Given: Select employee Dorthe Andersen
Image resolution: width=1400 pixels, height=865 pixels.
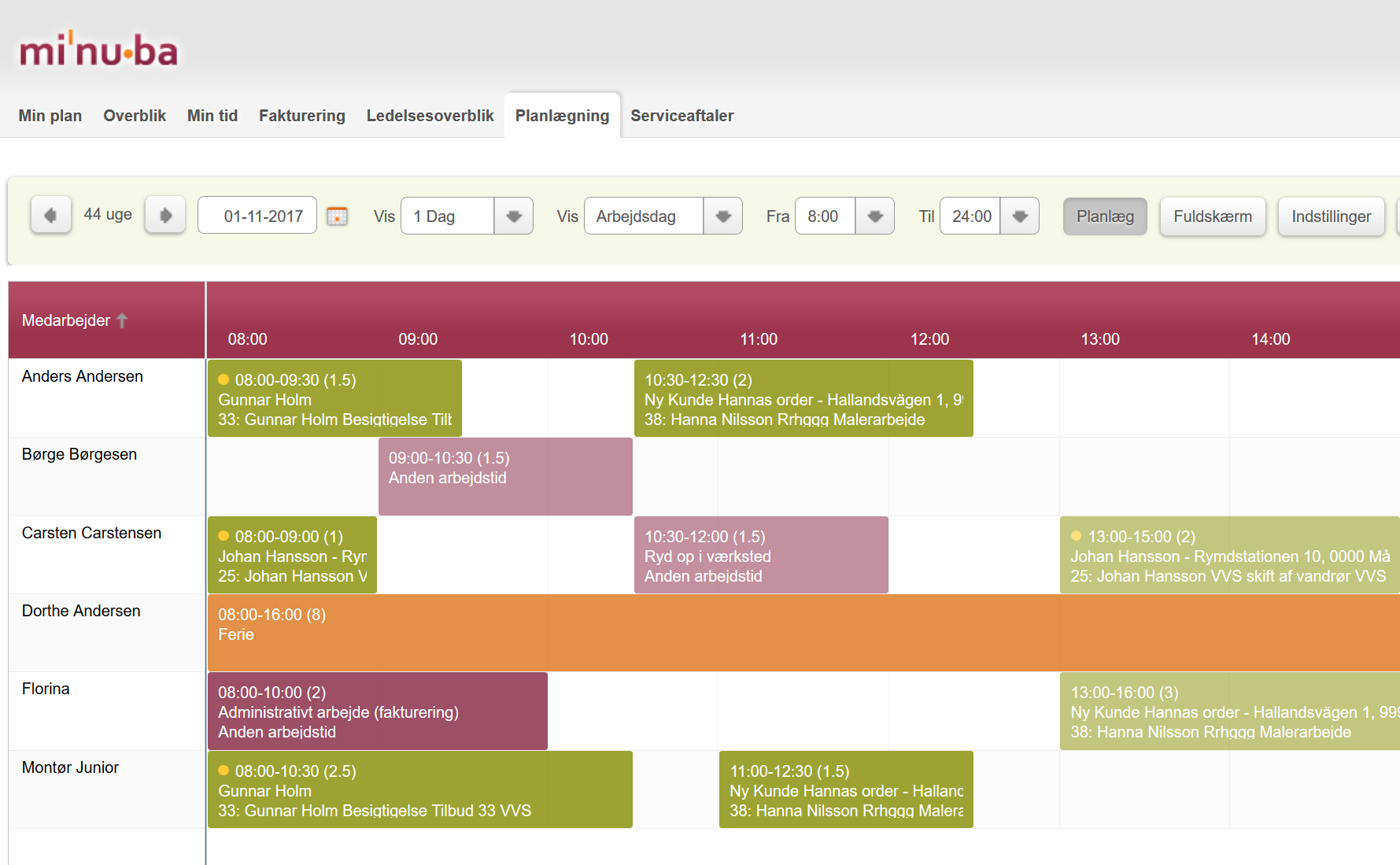Looking at the screenshot, I should 81,611.
